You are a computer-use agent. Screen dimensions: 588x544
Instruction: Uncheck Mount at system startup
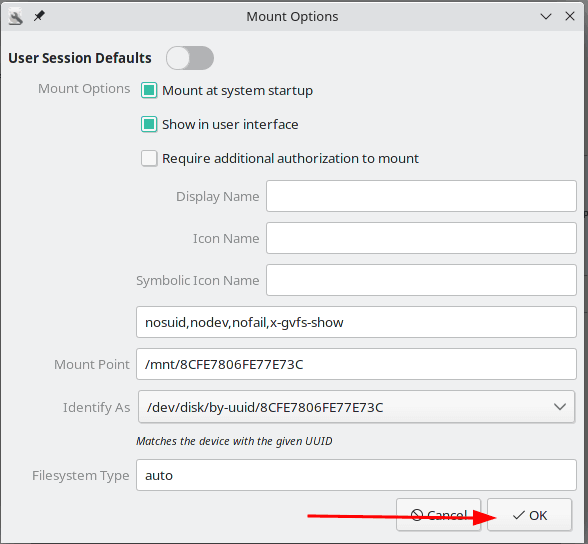(x=149, y=90)
